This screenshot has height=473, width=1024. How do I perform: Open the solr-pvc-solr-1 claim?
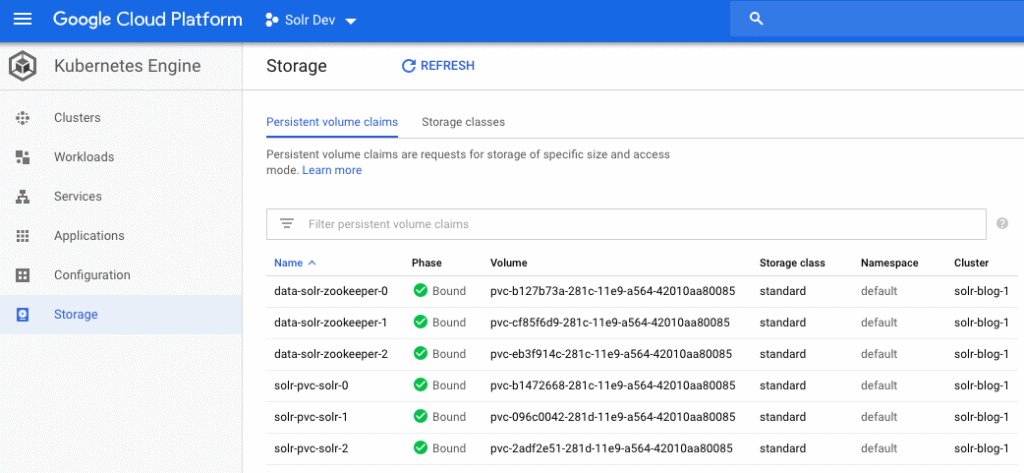pos(311,417)
